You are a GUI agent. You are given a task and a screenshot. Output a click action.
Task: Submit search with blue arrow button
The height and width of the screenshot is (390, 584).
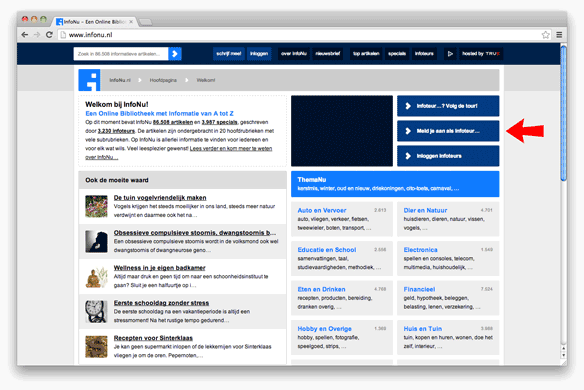pos(175,54)
